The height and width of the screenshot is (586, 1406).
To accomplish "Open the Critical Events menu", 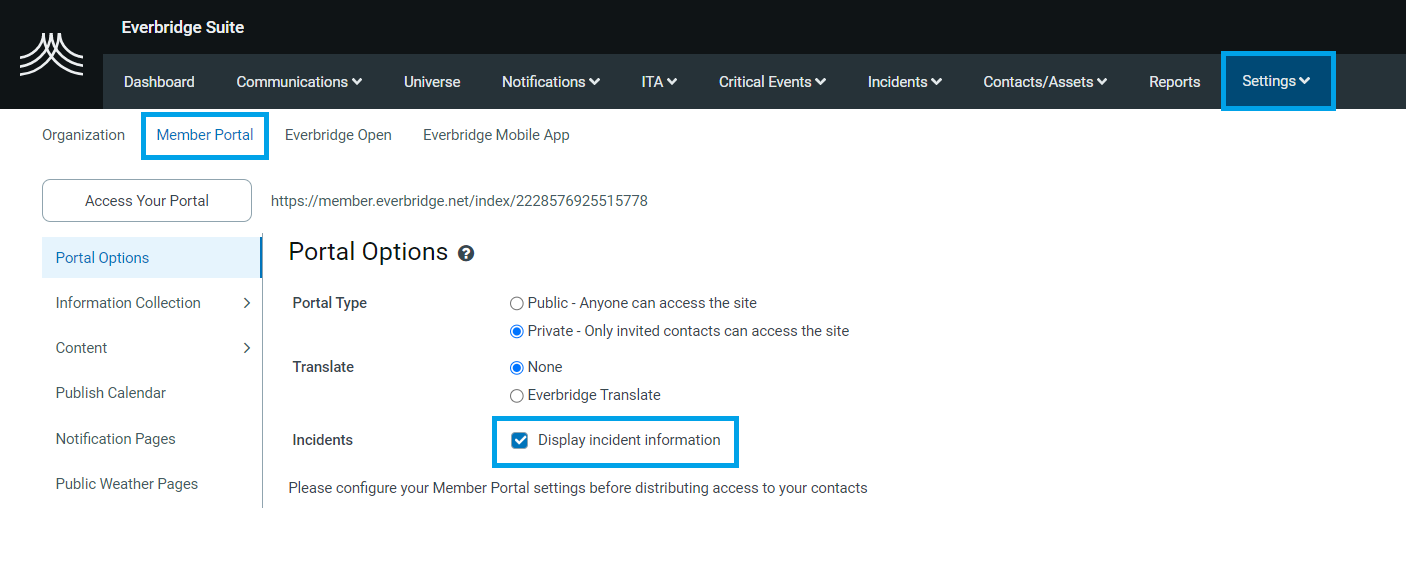I will [772, 82].
